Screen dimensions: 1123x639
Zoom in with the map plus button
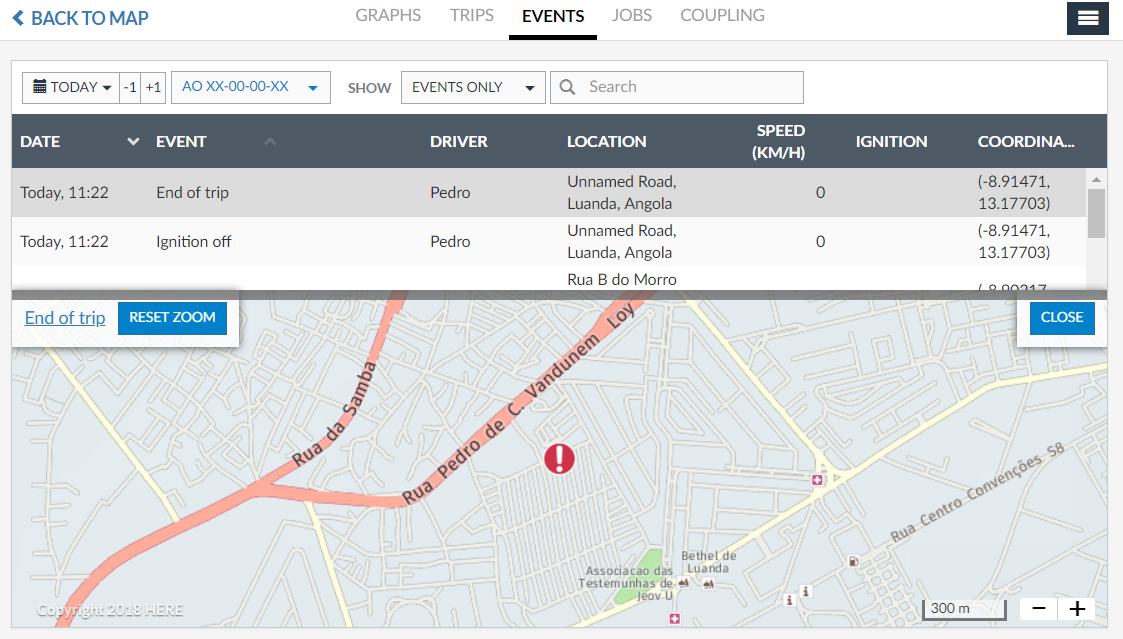click(1077, 609)
